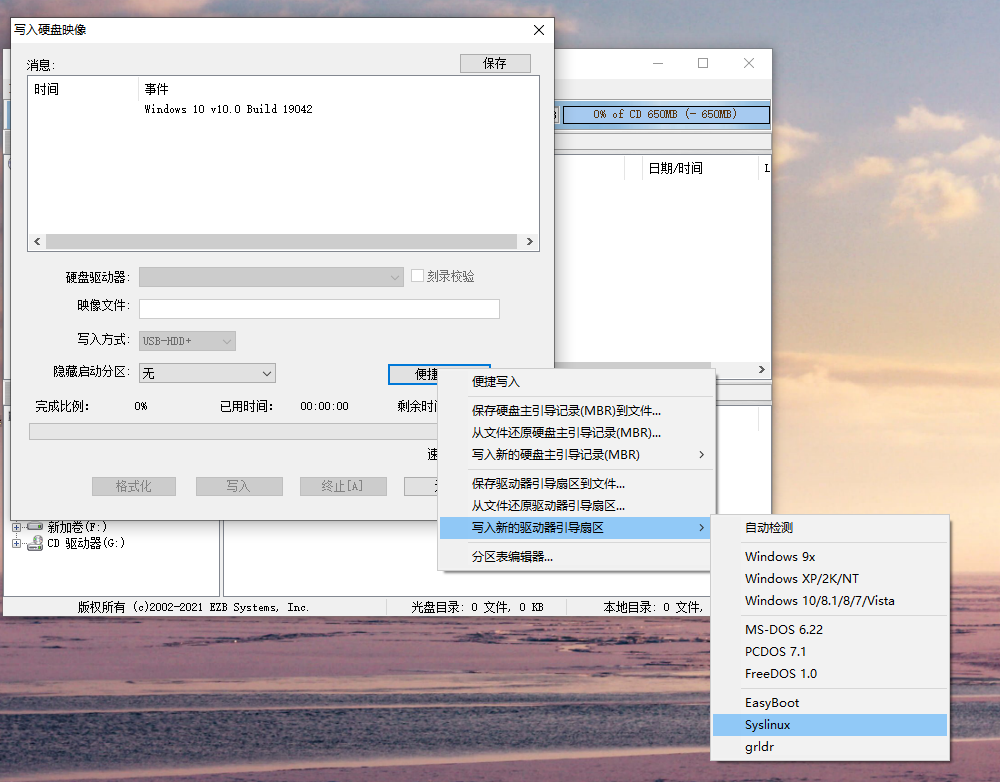
Task: Click the 光盘目录 status bar entry
Action: point(477,607)
